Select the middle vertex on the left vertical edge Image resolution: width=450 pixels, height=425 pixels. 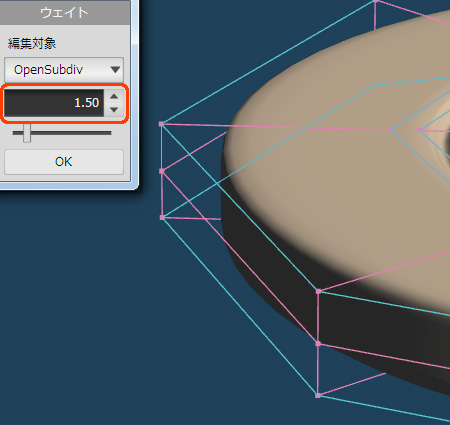[x=162, y=171]
